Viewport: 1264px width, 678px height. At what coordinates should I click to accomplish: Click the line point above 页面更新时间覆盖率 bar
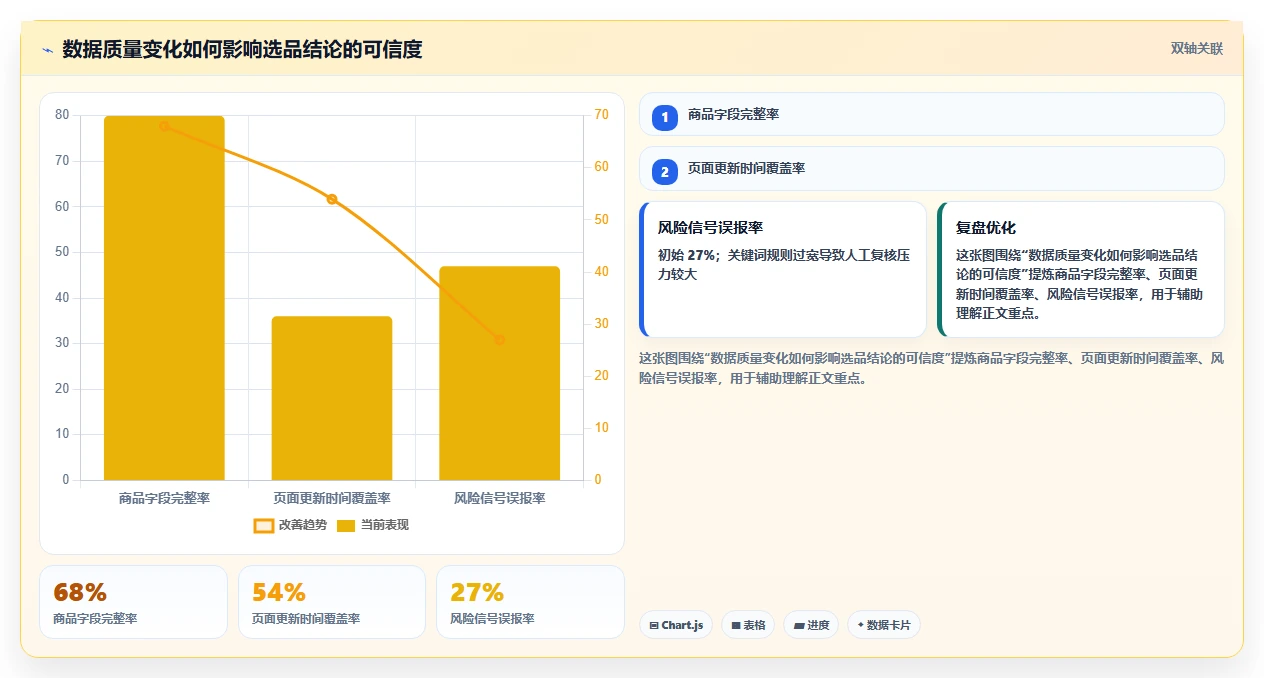332,199
